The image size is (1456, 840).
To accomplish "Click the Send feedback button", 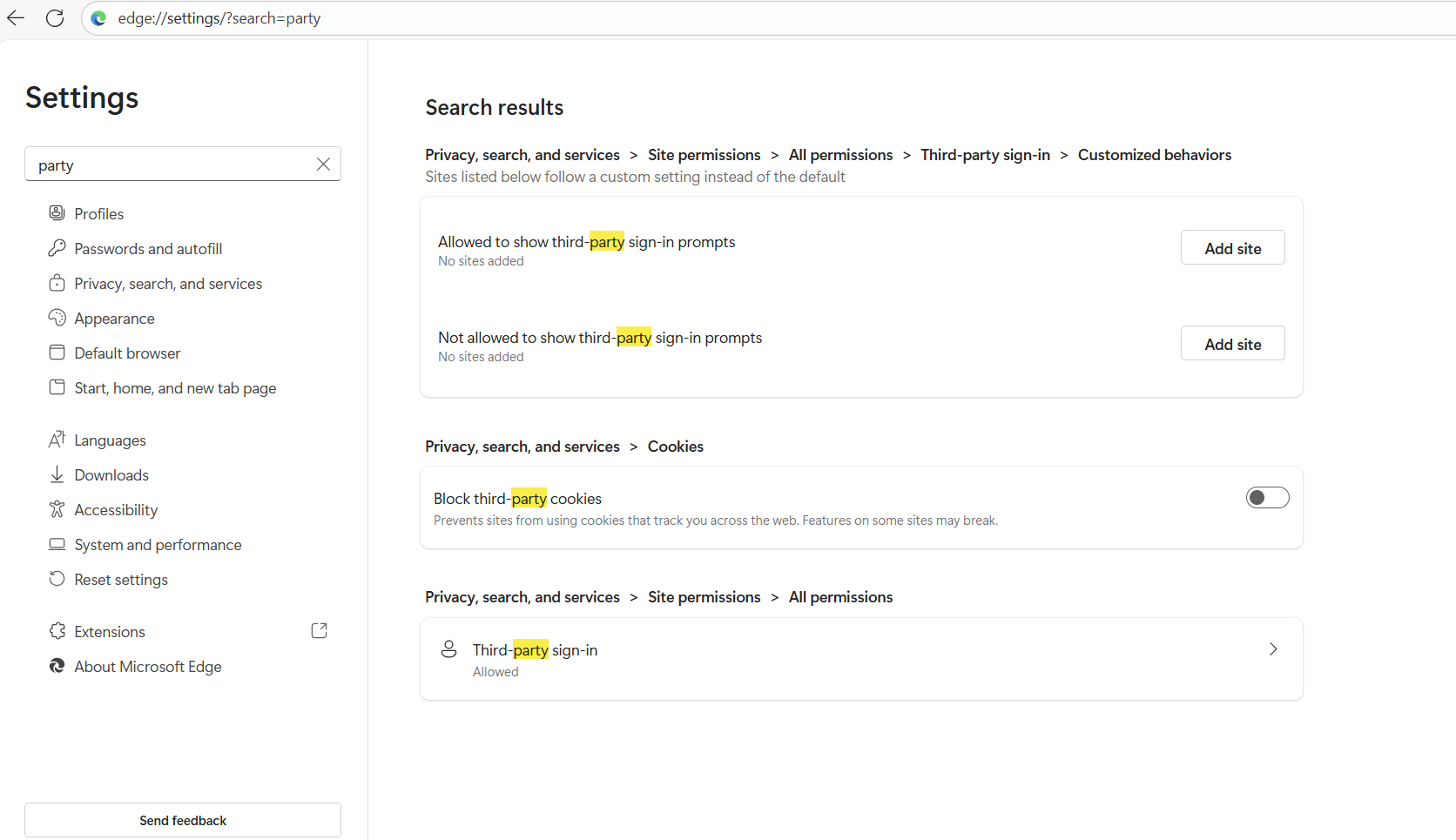I will coord(183,820).
